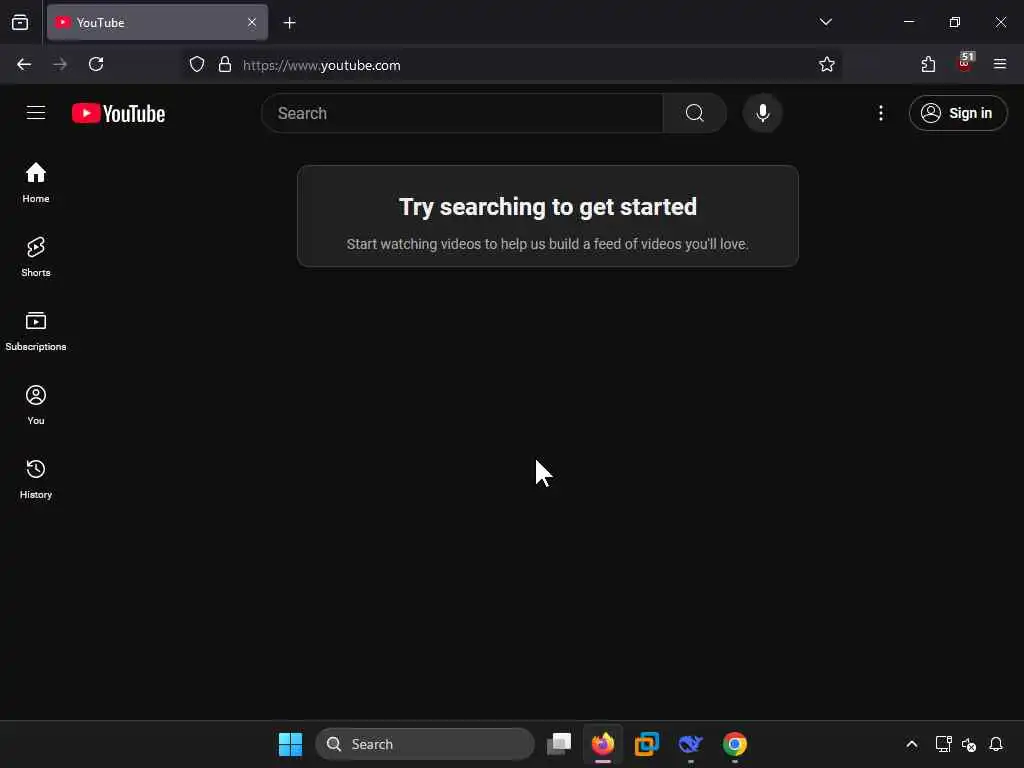Viewport: 1024px width, 768px height.
Task: Start voice search with the microphone icon
Action: click(x=762, y=113)
